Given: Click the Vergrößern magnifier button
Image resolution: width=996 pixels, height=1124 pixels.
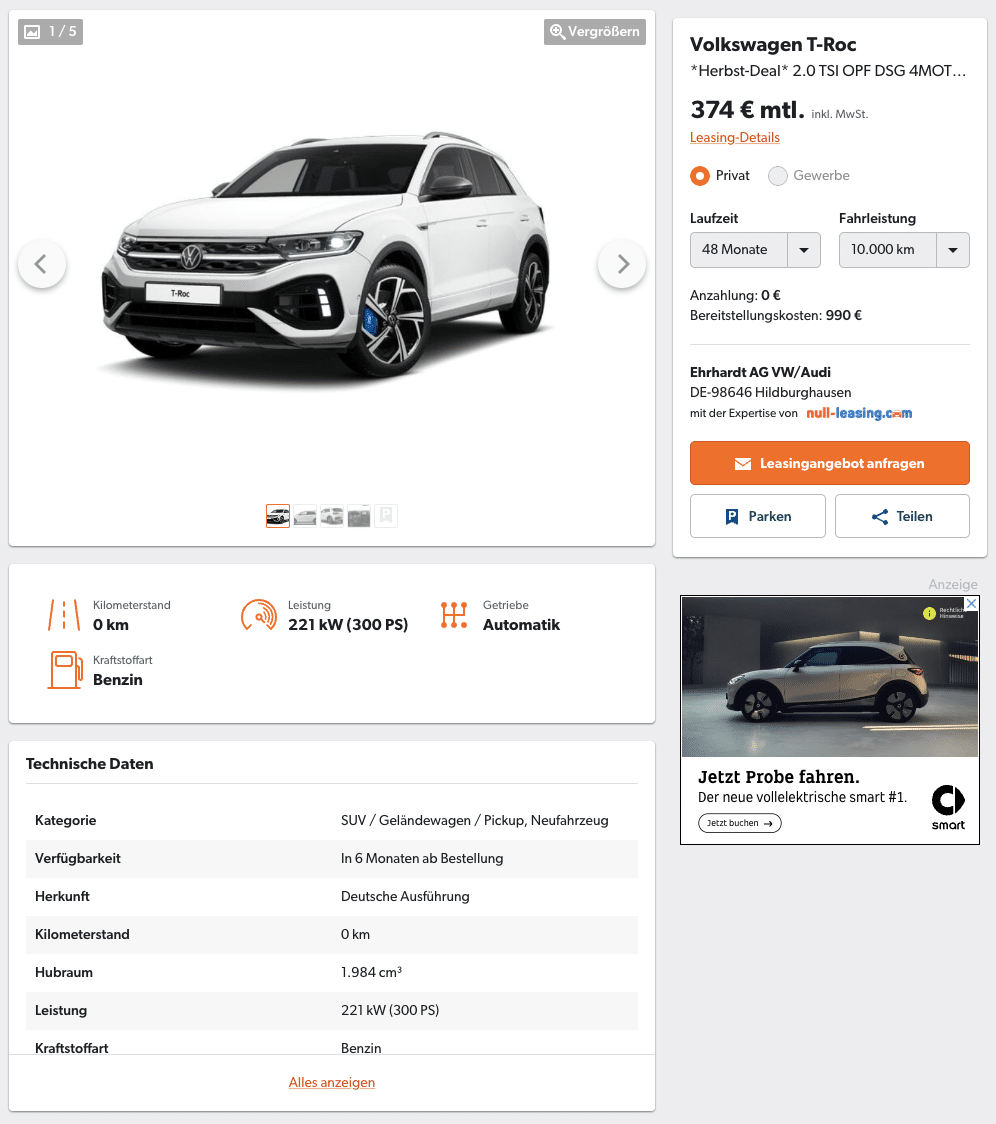Looking at the screenshot, I should click(x=594, y=32).
